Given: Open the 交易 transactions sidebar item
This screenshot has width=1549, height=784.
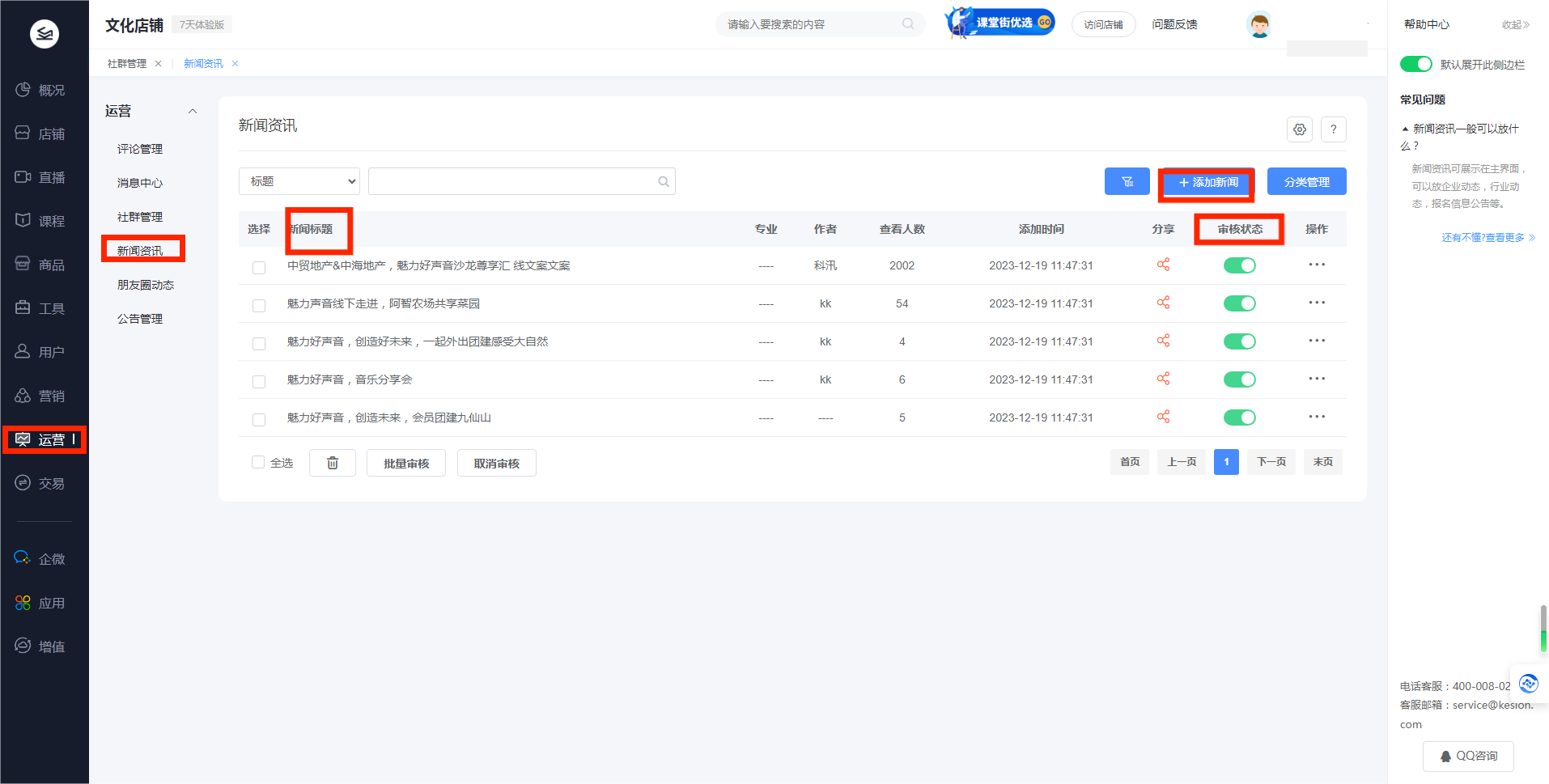Looking at the screenshot, I should [40, 483].
